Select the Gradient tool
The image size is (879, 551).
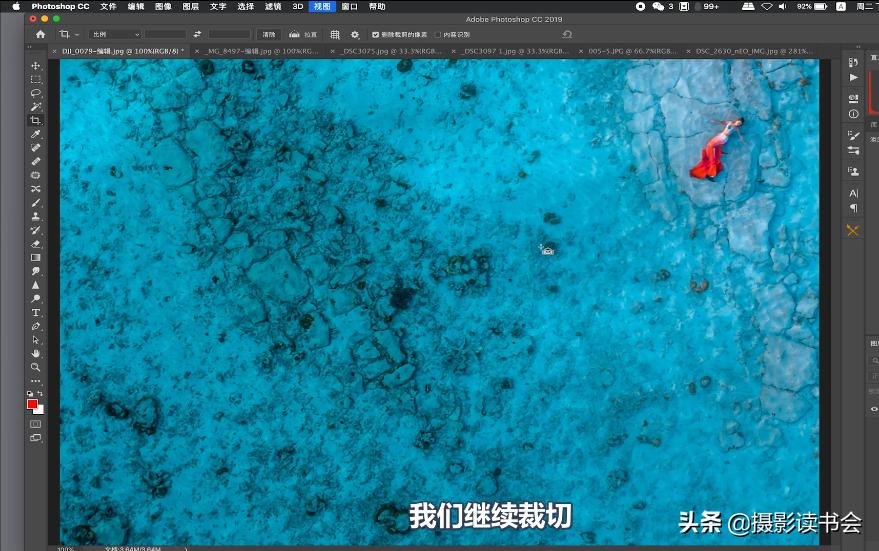[x=36, y=257]
